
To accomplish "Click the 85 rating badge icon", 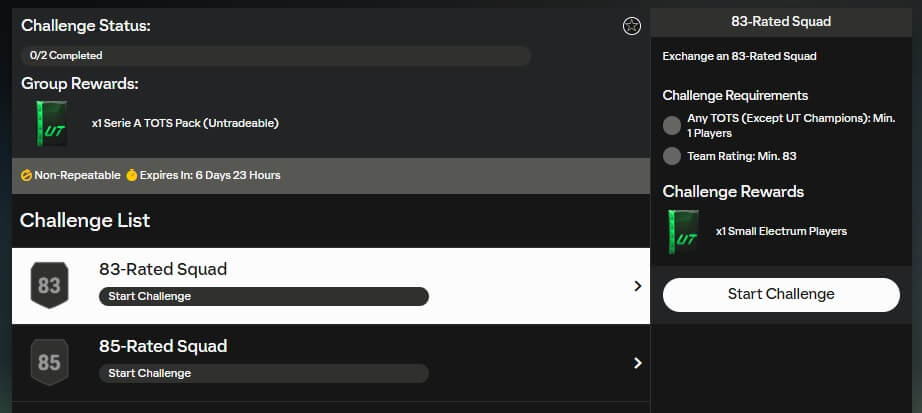I will (49, 363).
